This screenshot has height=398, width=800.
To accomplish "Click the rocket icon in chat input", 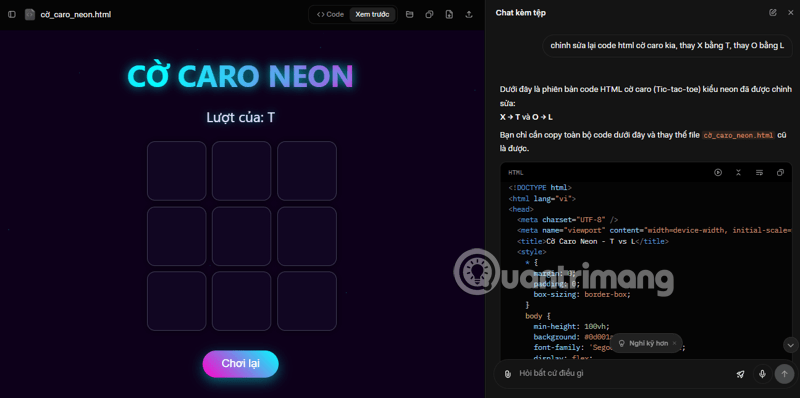I will coord(740,374).
